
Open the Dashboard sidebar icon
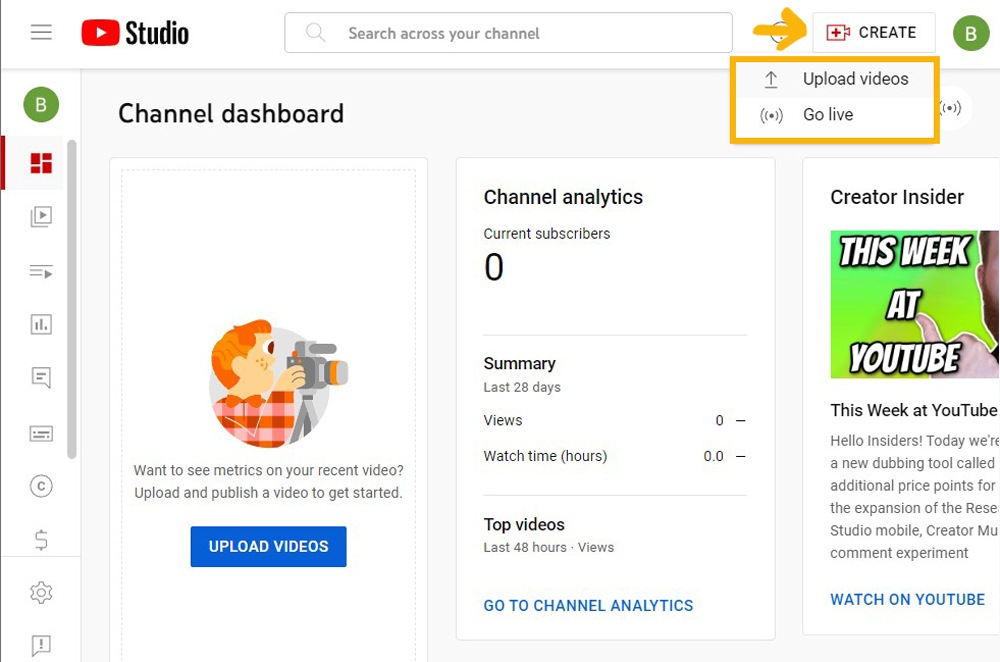[41, 163]
